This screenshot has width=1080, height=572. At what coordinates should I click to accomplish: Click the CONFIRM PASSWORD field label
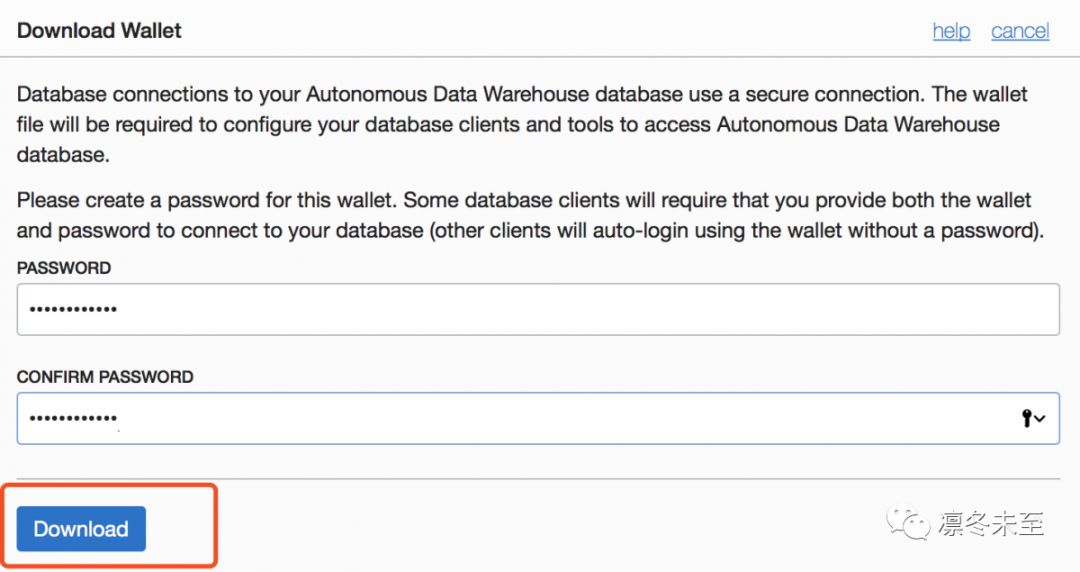(105, 377)
